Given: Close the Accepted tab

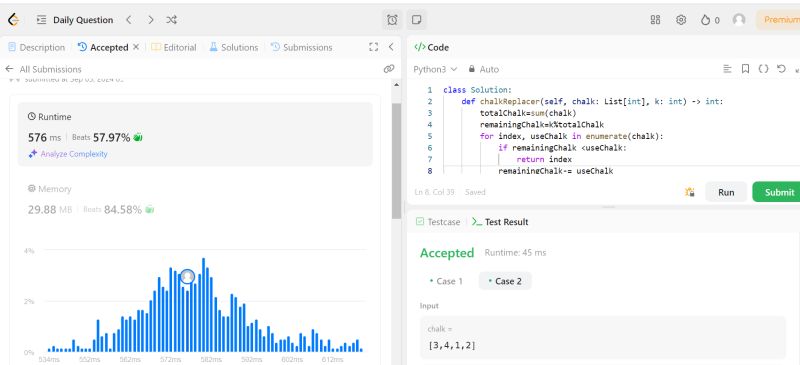Looking at the screenshot, I should pyautogui.click(x=136, y=47).
